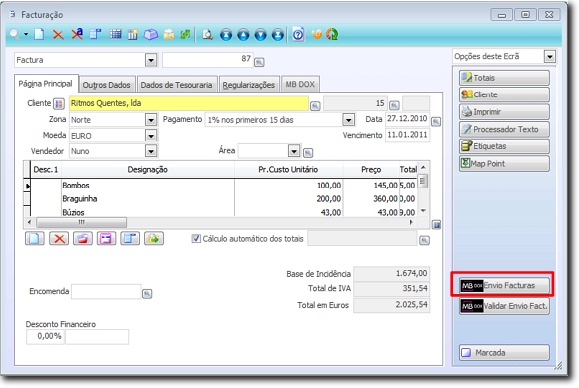This screenshot has width=579, height=388.
Task: Go to first record navigation button
Action: point(226,35)
